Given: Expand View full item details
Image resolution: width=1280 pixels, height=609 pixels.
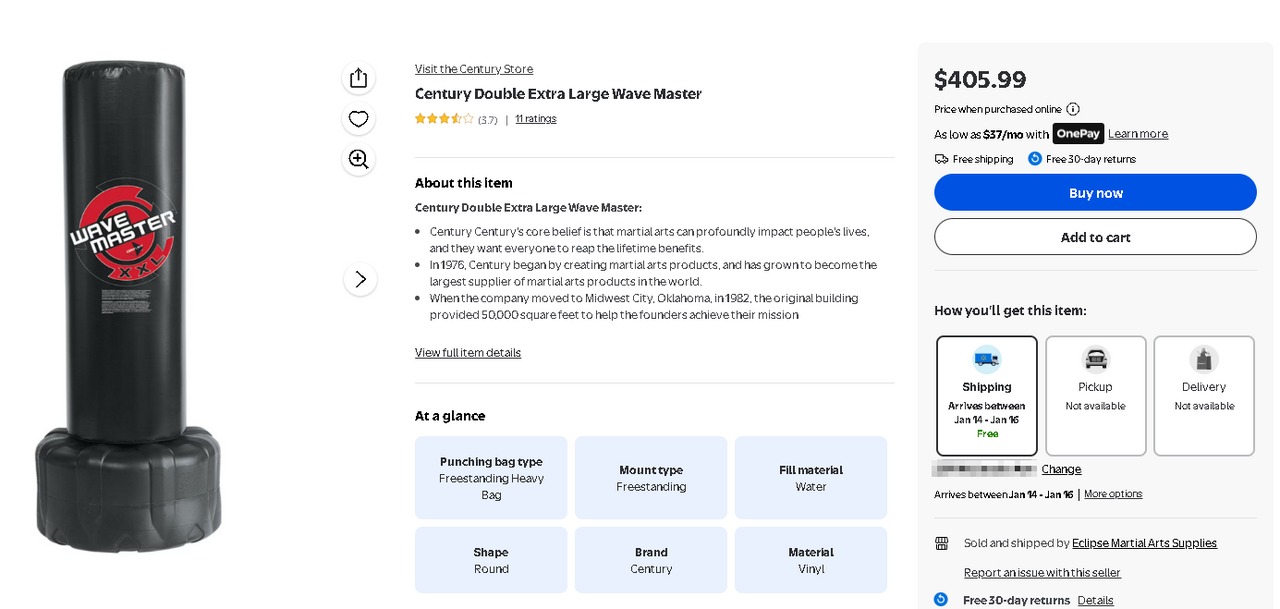Looking at the screenshot, I should point(468,353).
